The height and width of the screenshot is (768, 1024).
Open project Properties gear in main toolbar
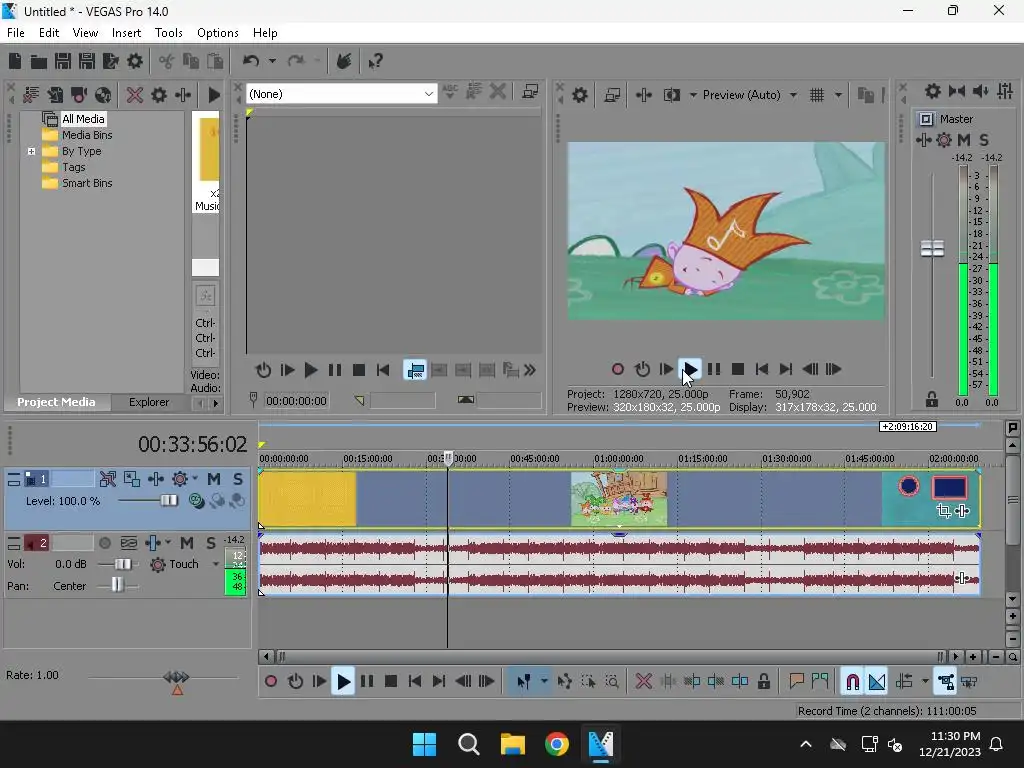[135, 61]
